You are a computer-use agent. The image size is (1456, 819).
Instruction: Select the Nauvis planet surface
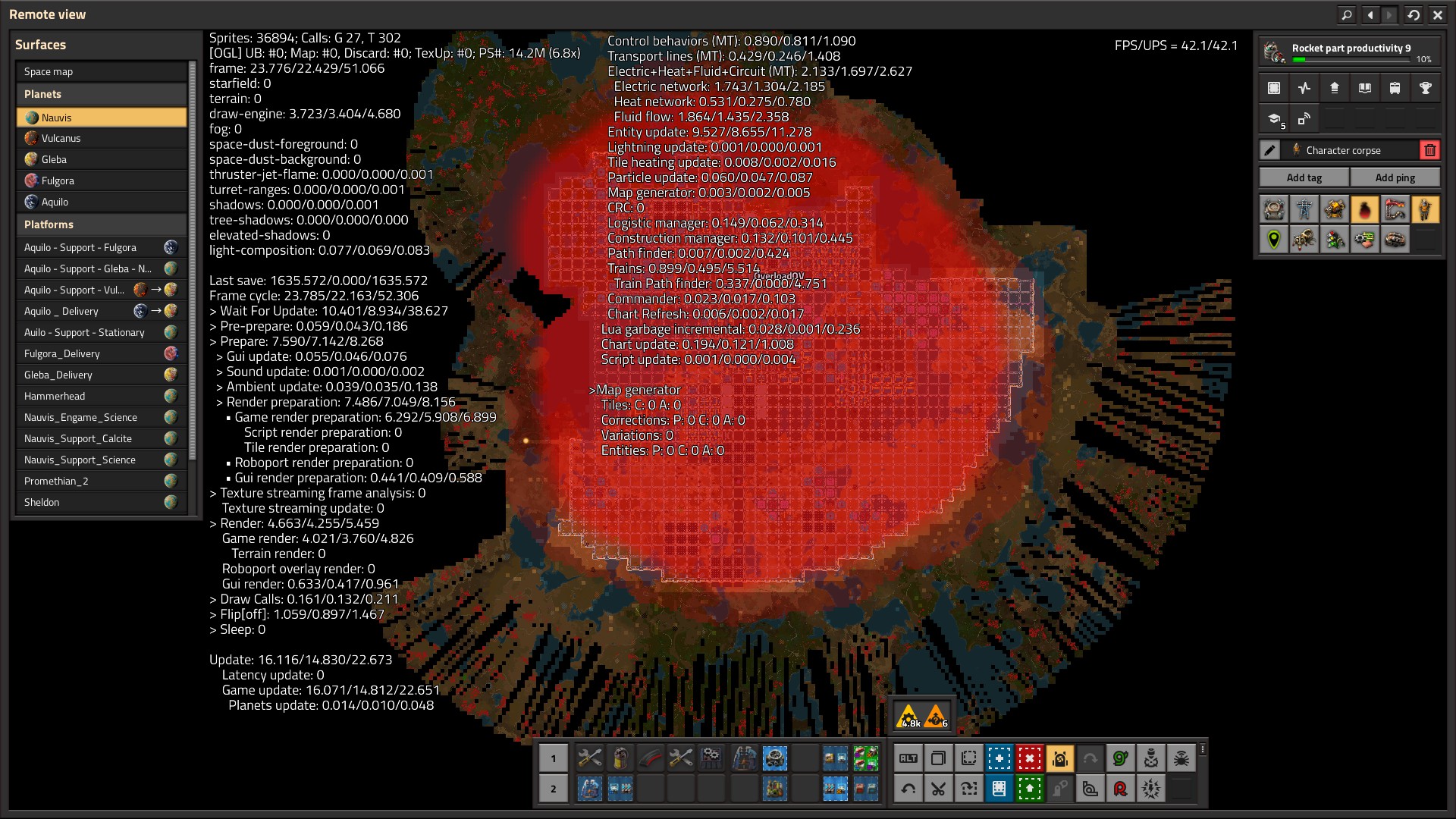click(102, 118)
